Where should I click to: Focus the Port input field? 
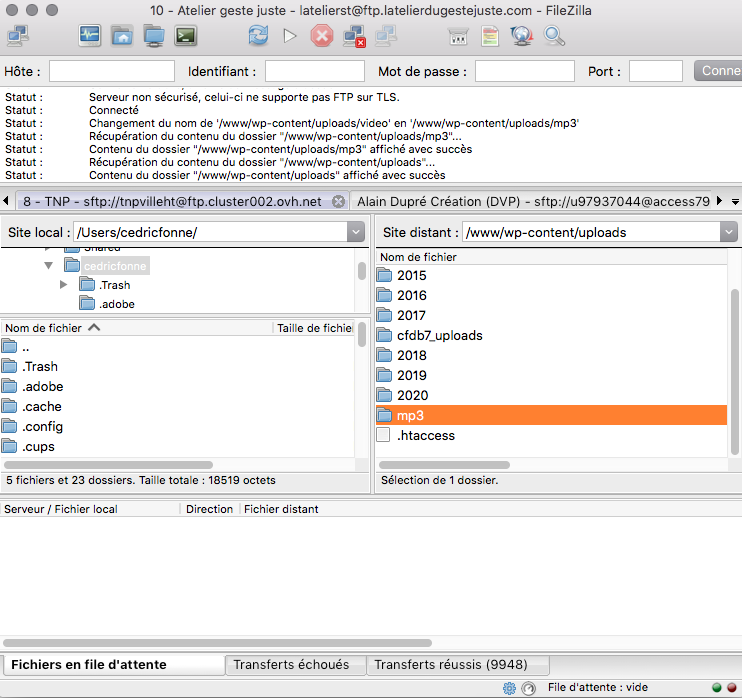(x=656, y=71)
